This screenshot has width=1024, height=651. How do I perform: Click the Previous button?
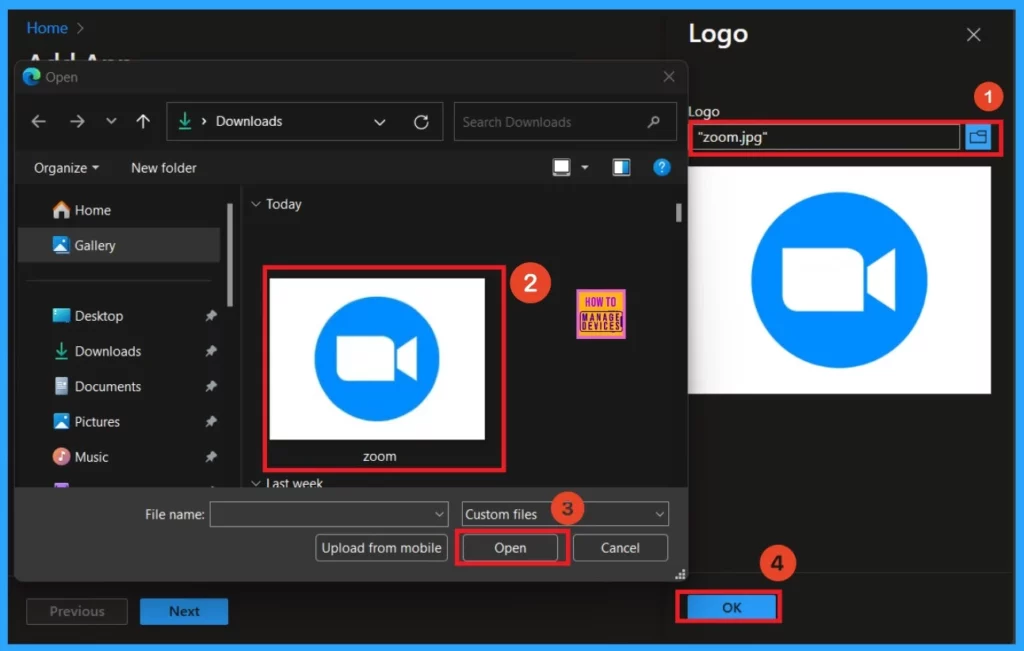tap(77, 611)
